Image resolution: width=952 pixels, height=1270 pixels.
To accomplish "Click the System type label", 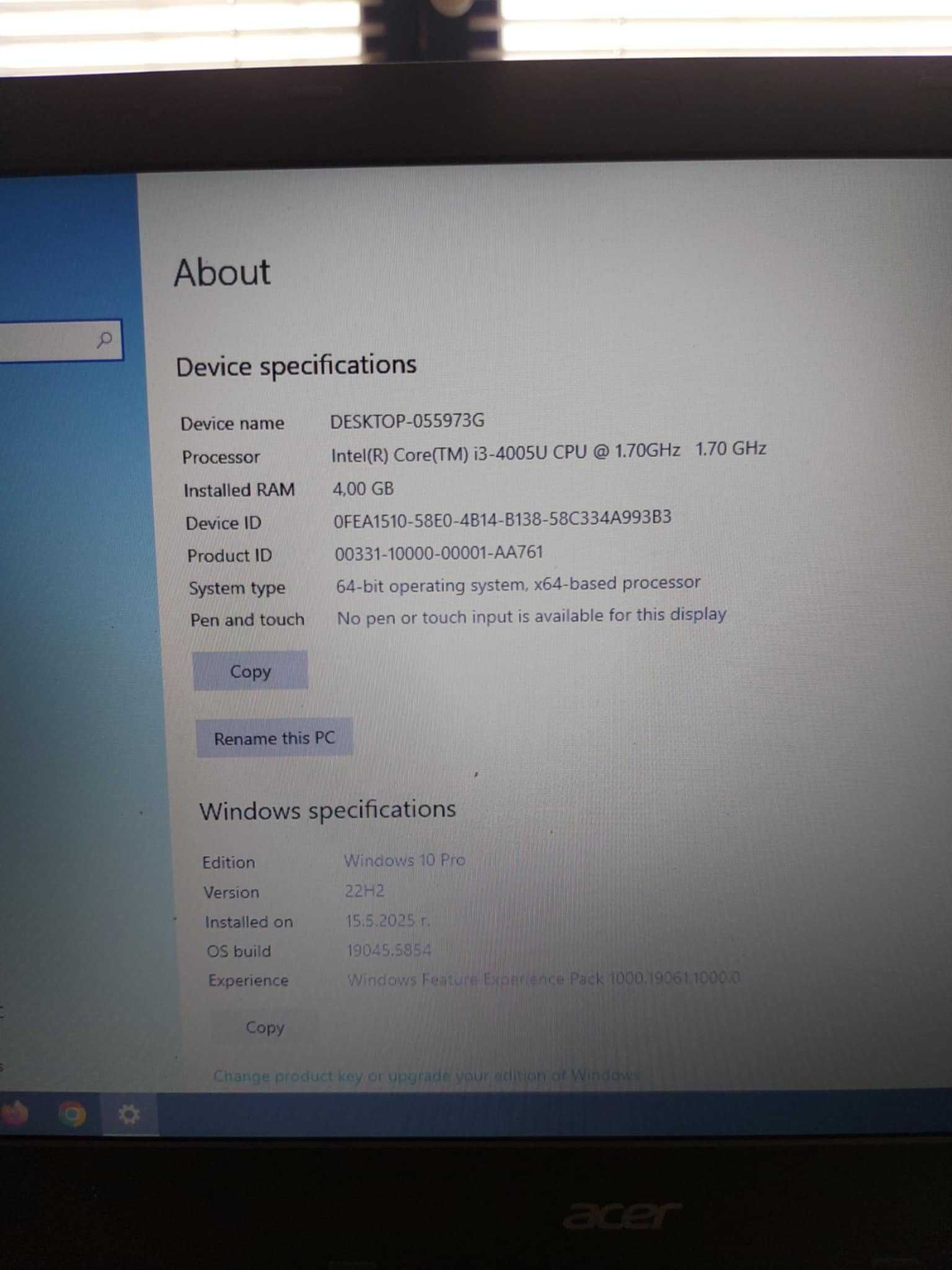I will [x=237, y=588].
